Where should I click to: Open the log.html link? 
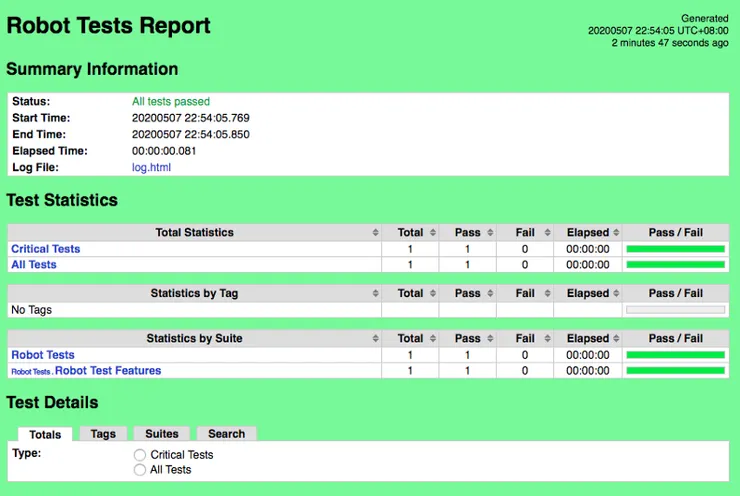tap(151, 167)
